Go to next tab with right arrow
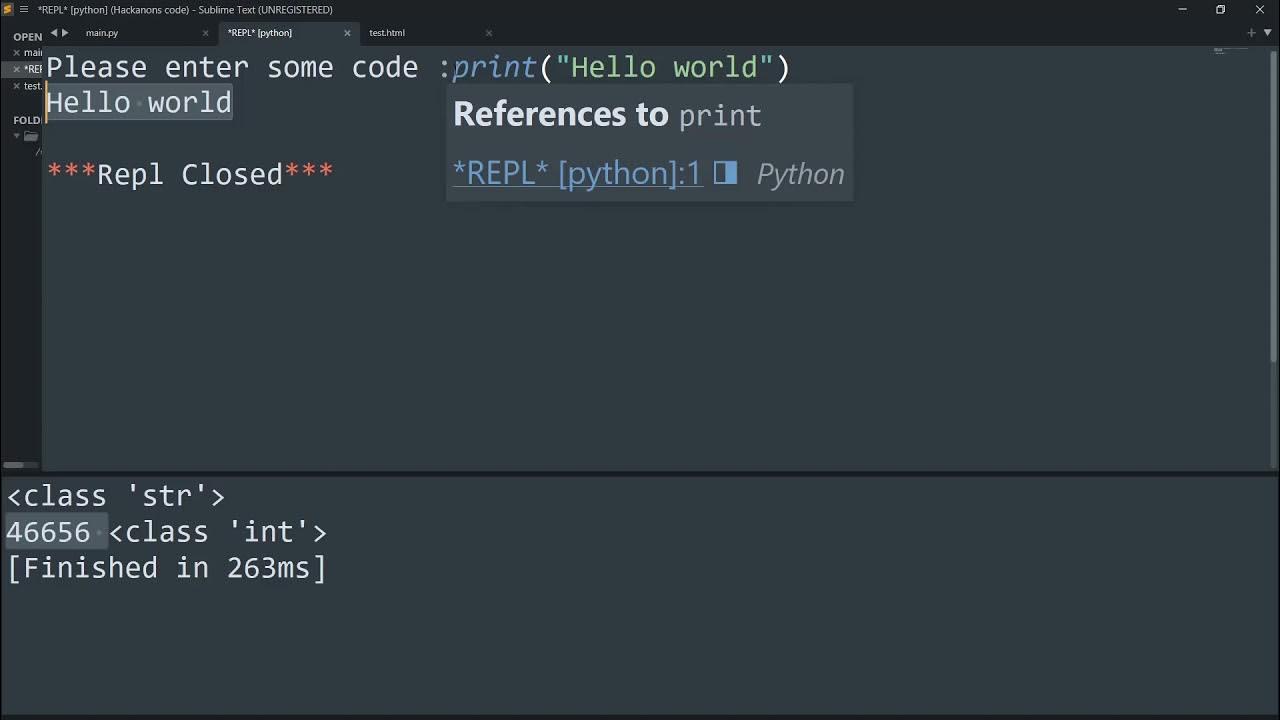Image resolution: width=1280 pixels, height=720 pixels. [66, 32]
